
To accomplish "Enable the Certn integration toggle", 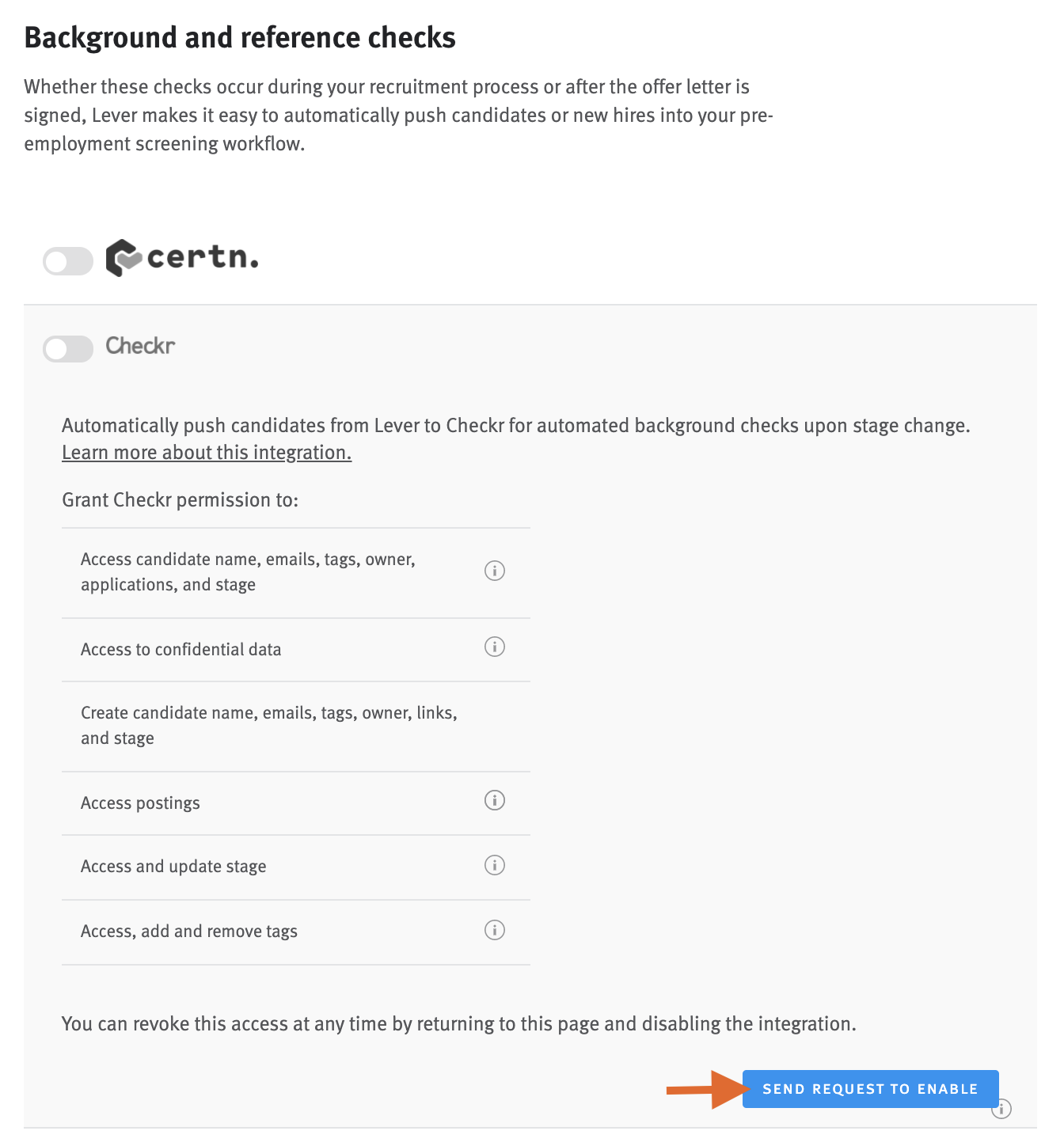I will pos(67,260).
